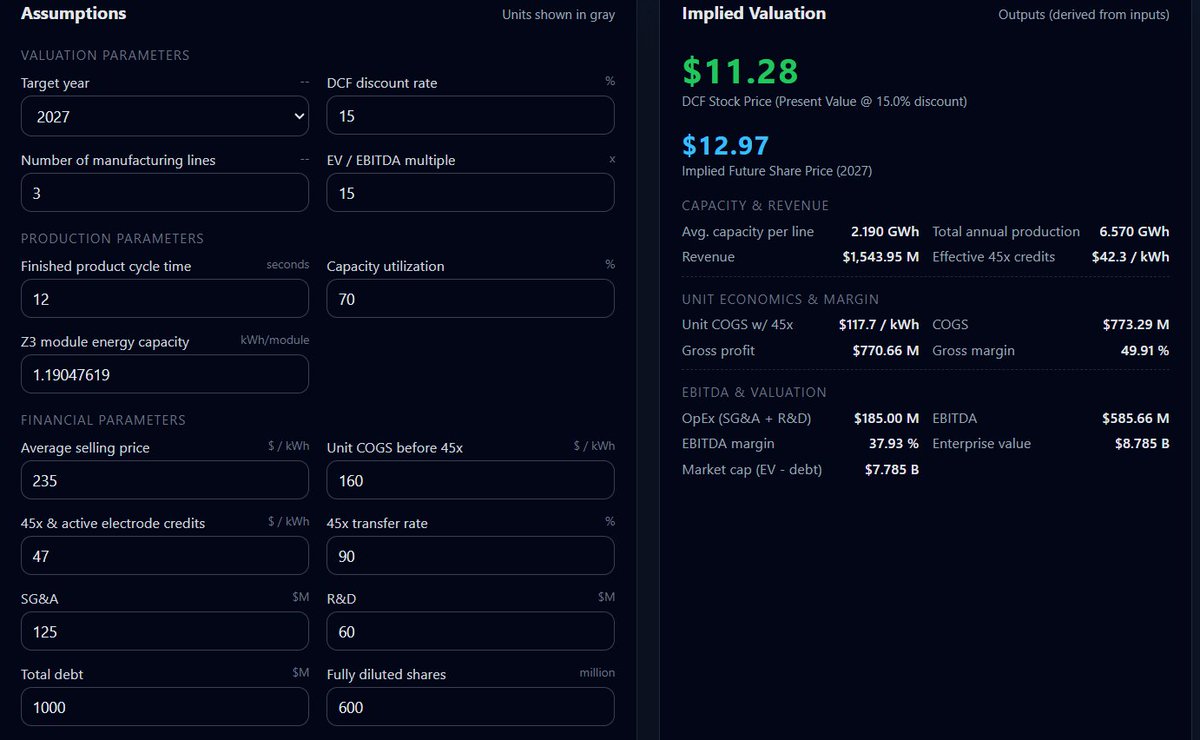The height and width of the screenshot is (740, 1200).
Task: Click the SG&A input field
Action: point(165,632)
